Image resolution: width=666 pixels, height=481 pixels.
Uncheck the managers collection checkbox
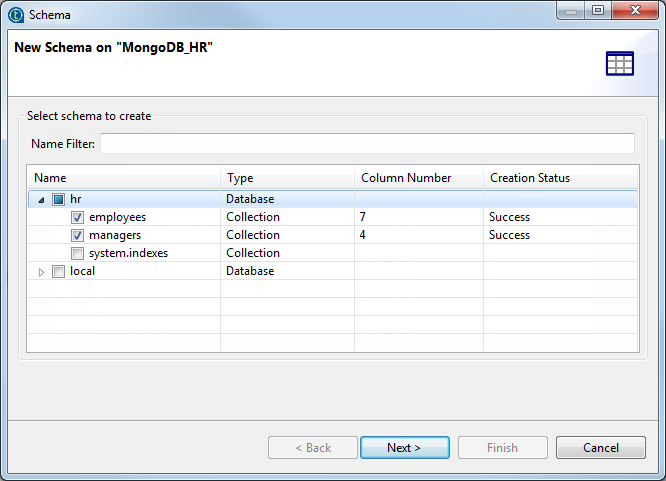[77, 235]
